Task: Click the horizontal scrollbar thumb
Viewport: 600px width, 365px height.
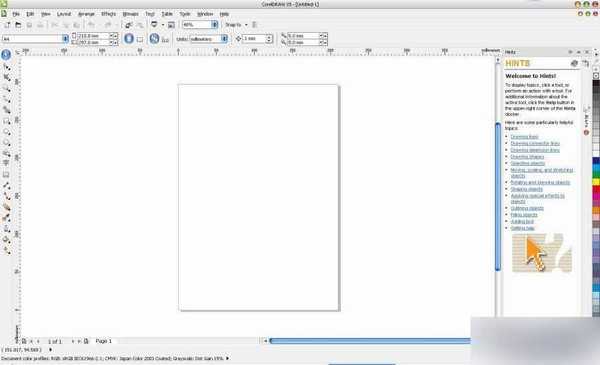Action: [x=370, y=341]
